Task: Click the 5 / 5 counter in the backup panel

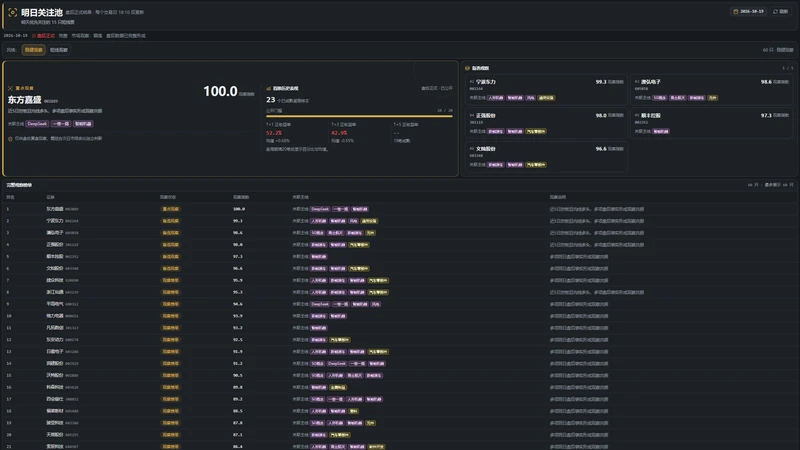Action: [x=788, y=68]
